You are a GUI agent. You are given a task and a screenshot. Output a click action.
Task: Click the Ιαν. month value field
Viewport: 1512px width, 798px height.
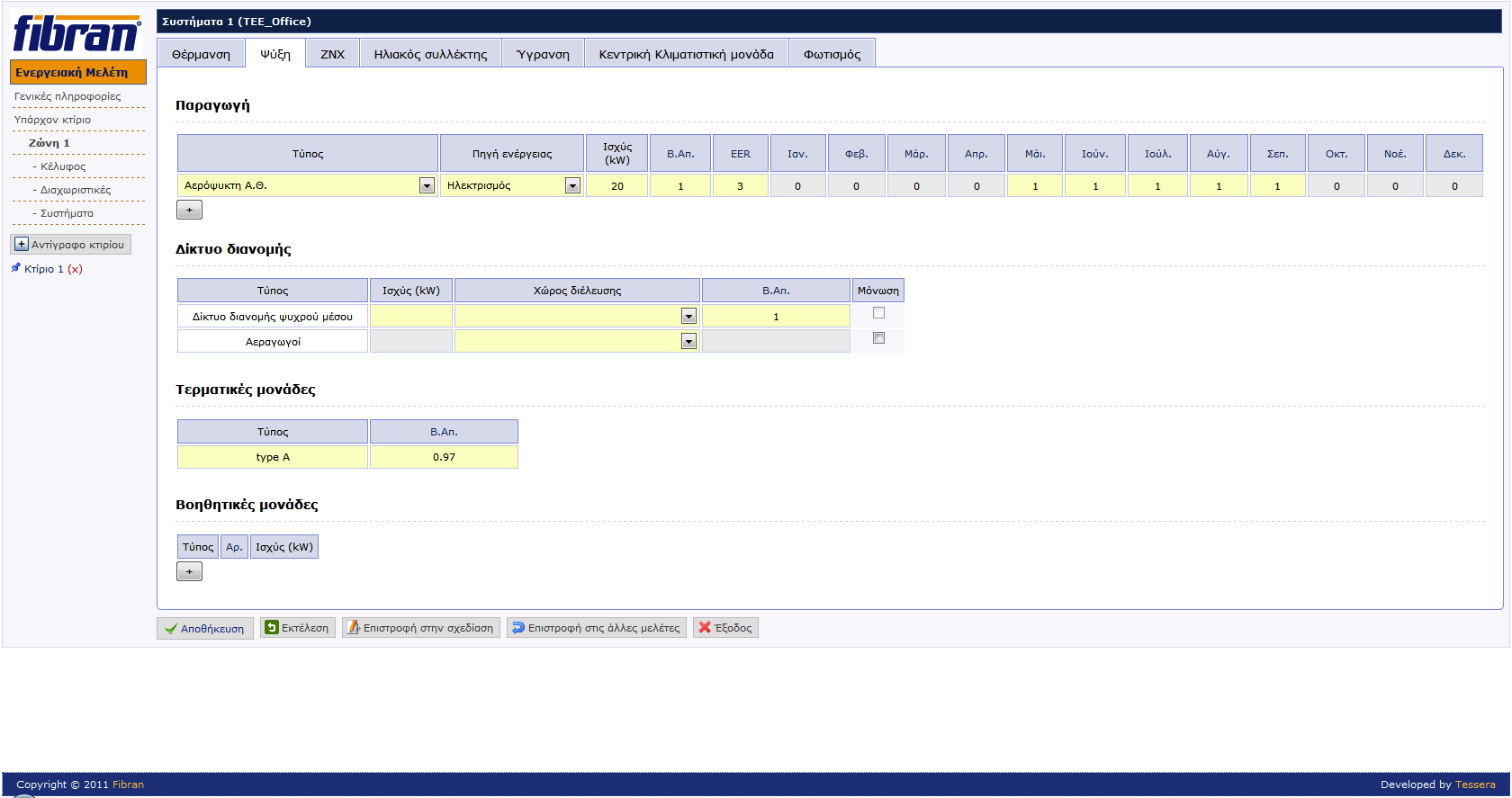point(797,186)
